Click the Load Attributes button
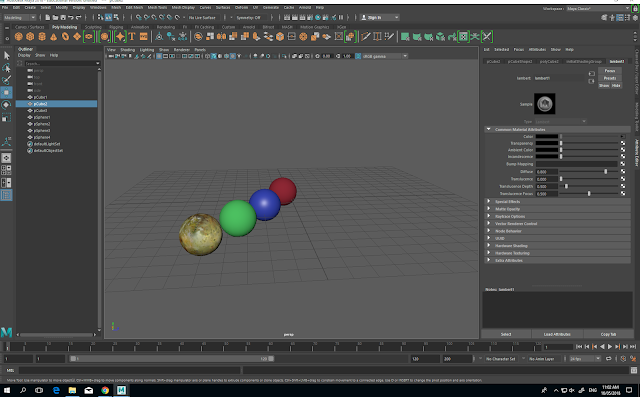This screenshot has width=640, height=397. pyautogui.click(x=557, y=334)
